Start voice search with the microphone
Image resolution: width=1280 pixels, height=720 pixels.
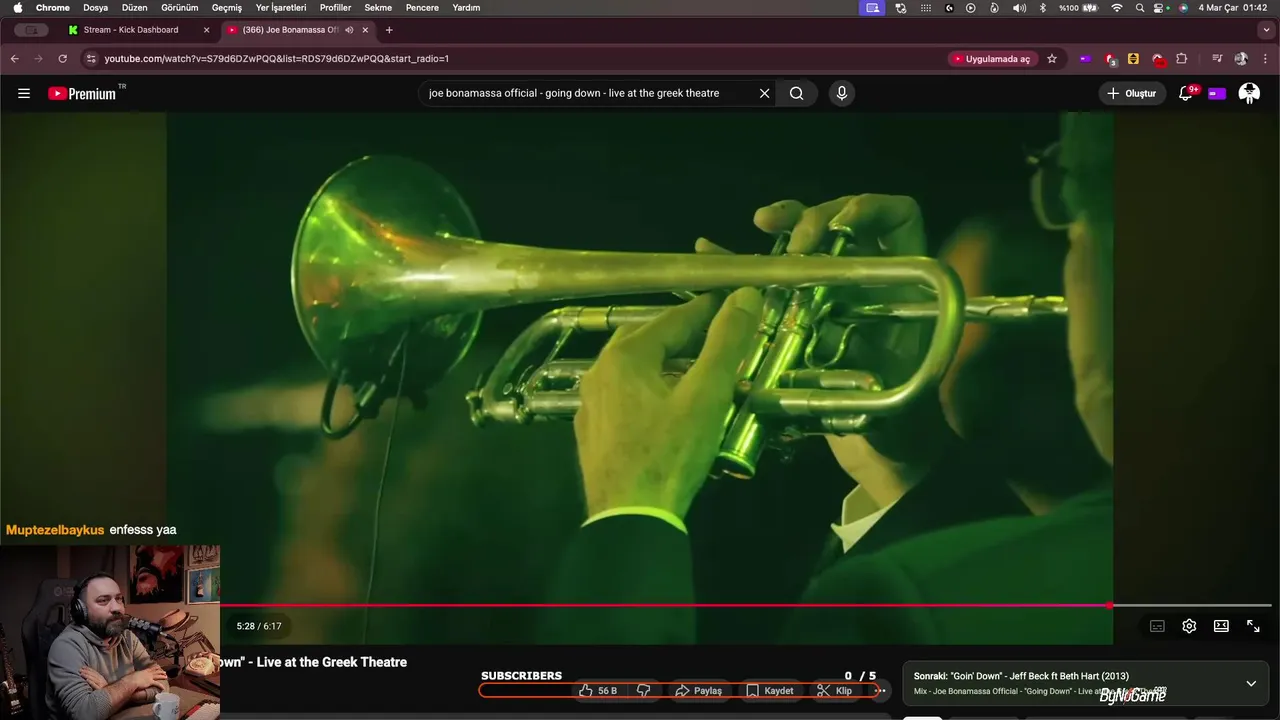[x=842, y=93]
